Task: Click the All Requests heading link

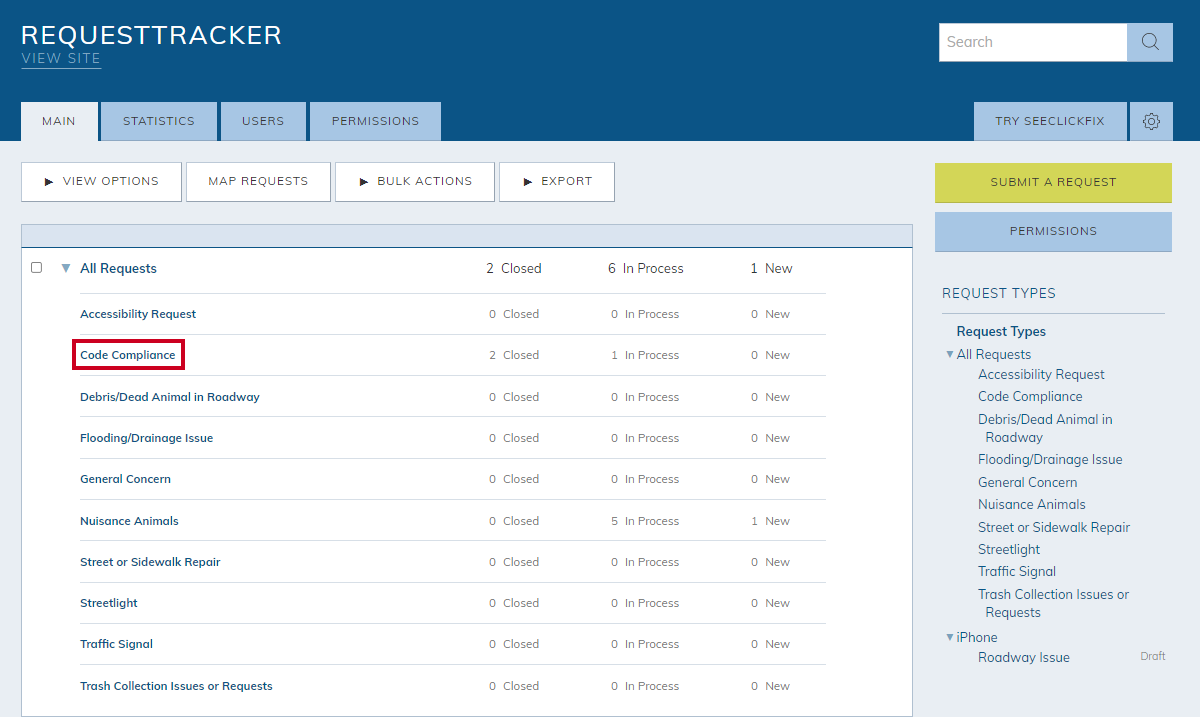Action: tap(118, 268)
